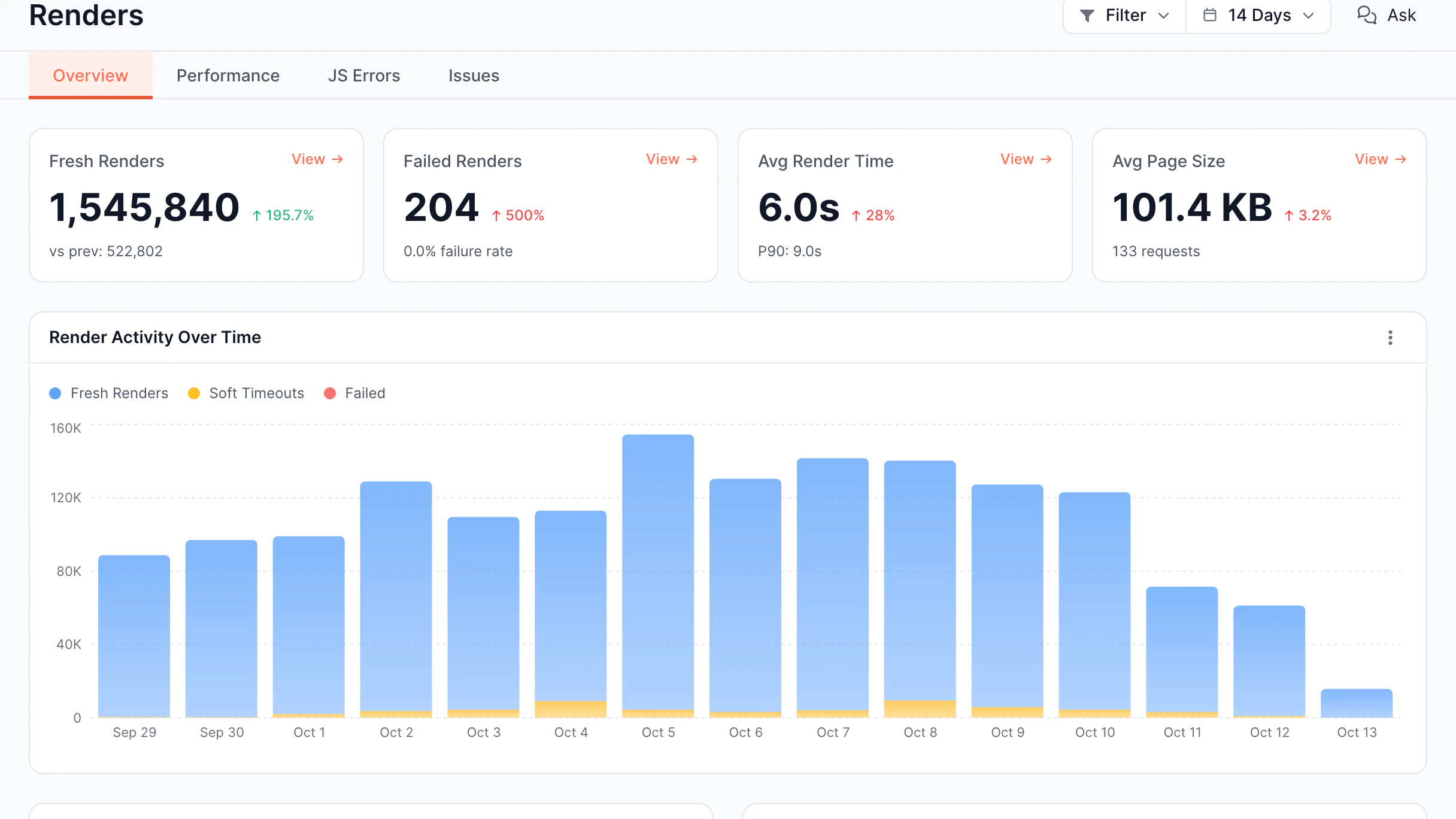
Task: Click the '133 requests' text
Action: (1156, 251)
